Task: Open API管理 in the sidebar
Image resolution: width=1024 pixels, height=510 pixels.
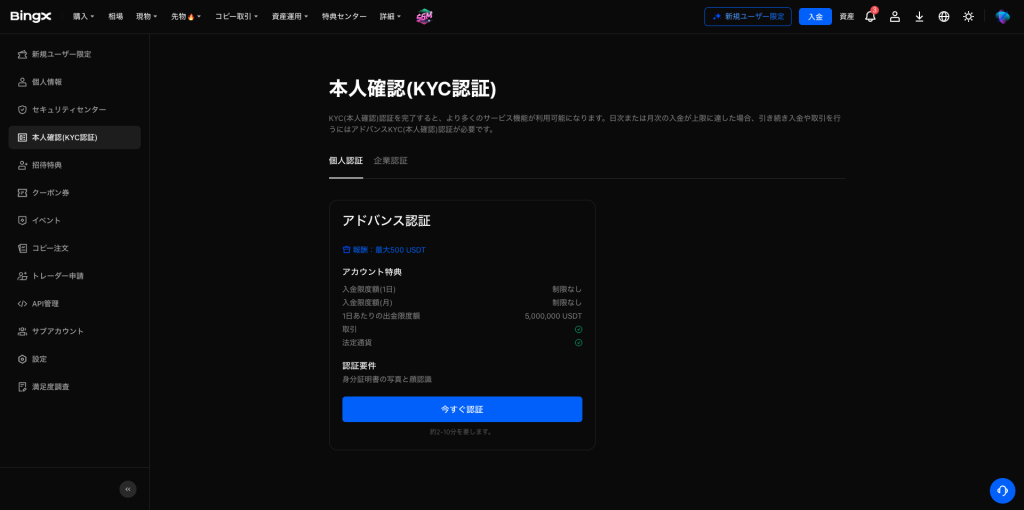Action: click(x=45, y=303)
